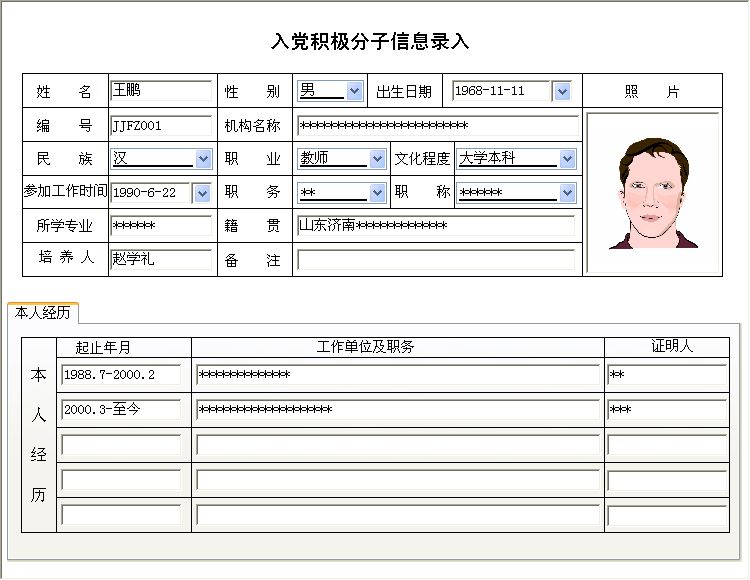Expand the 参加工作时间 date dropdown
Viewport: 750px width, 580px height.
point(201,193)
